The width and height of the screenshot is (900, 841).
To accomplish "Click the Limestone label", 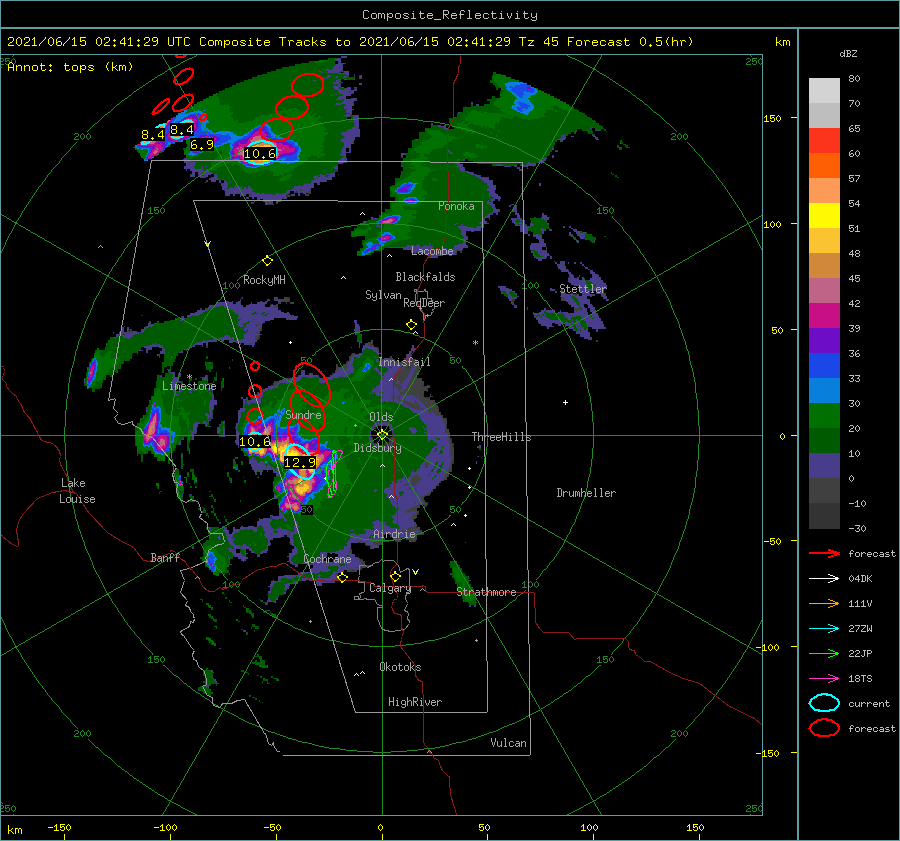I will pos(189,386).
